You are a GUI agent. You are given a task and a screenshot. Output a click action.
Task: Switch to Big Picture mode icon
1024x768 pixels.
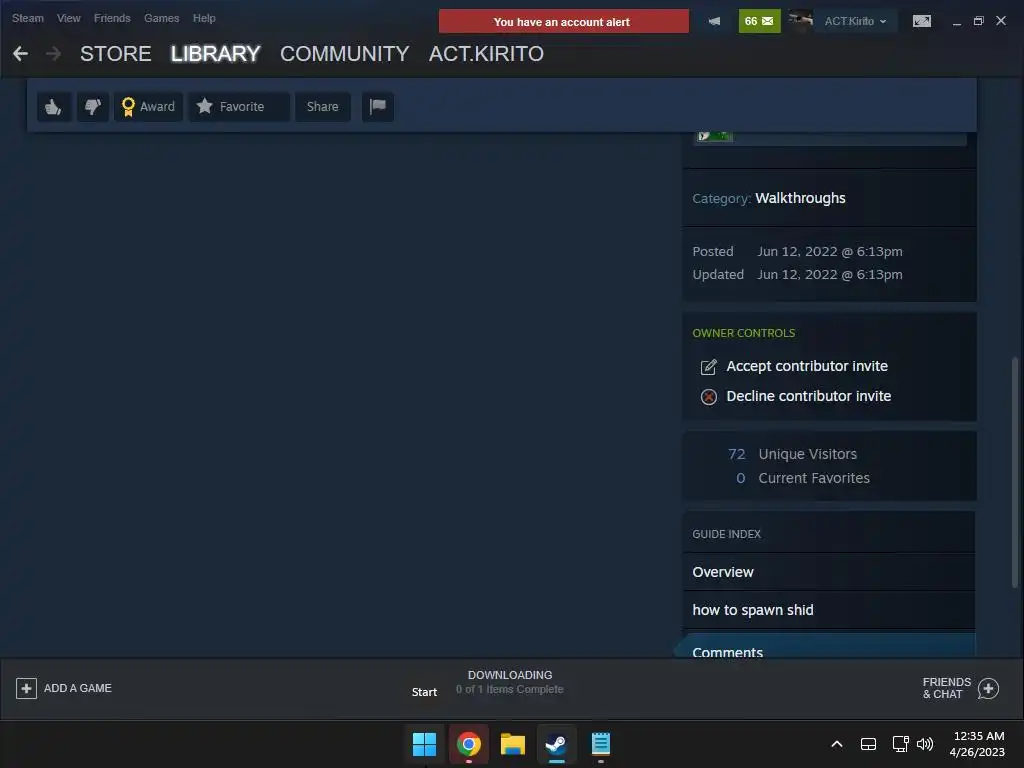[921, 22]
